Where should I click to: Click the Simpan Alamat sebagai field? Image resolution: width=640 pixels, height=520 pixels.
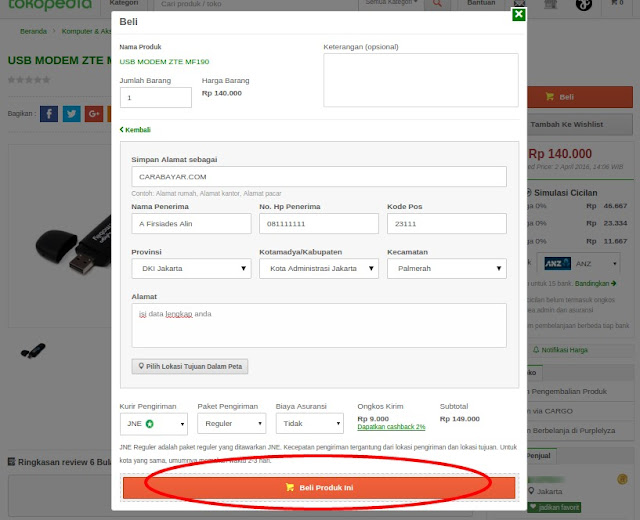pos(319,177)
